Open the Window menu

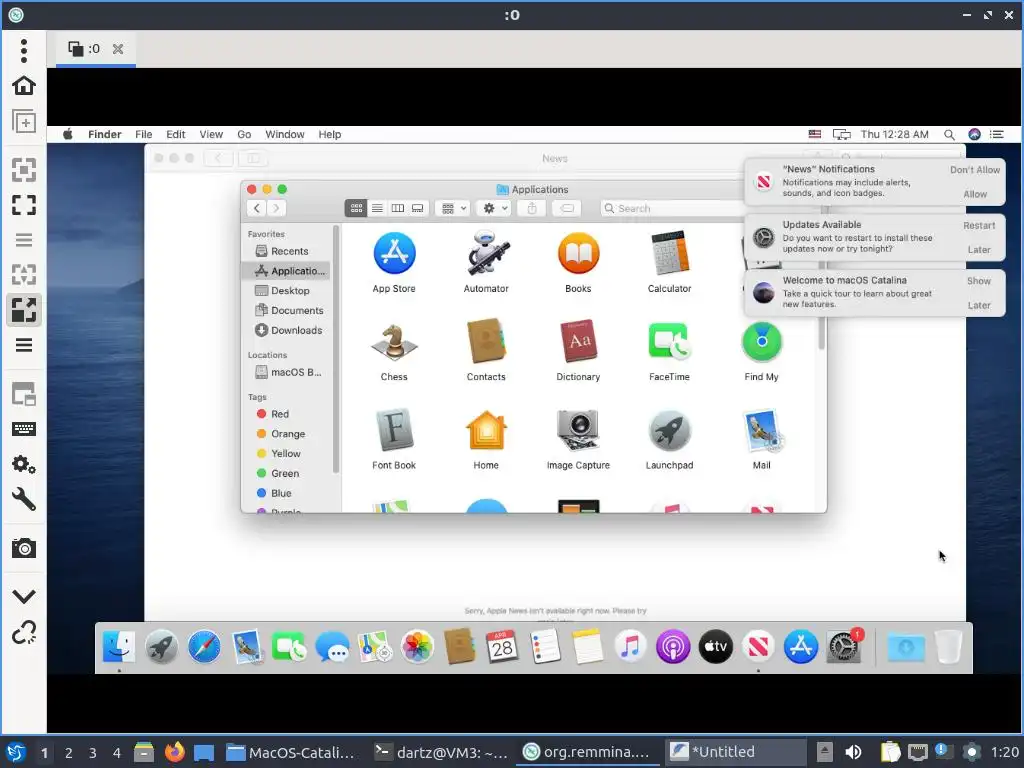tap(285, 135)
